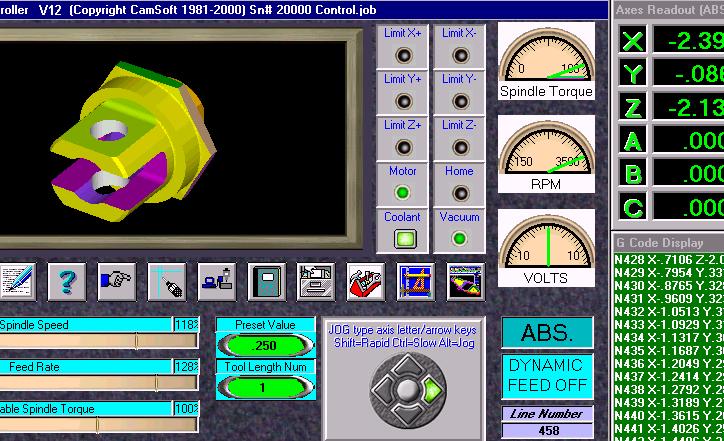Toggle the Coolant button
This screenshot has width=724, height=441.
pyautogui.click(x=404, y=239)
